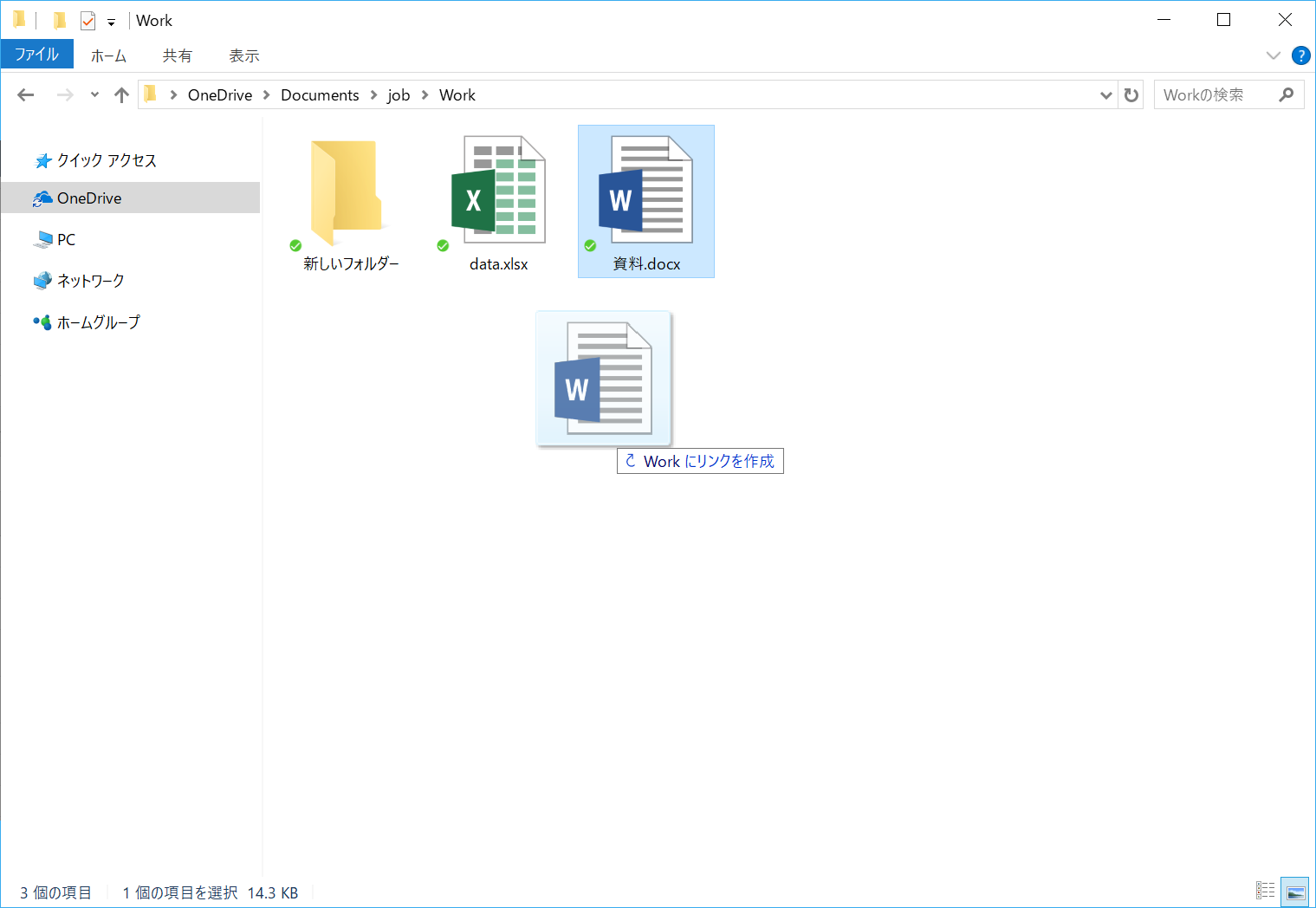Open the ファイル menu

pyautogui.click(x=36, y=54)
